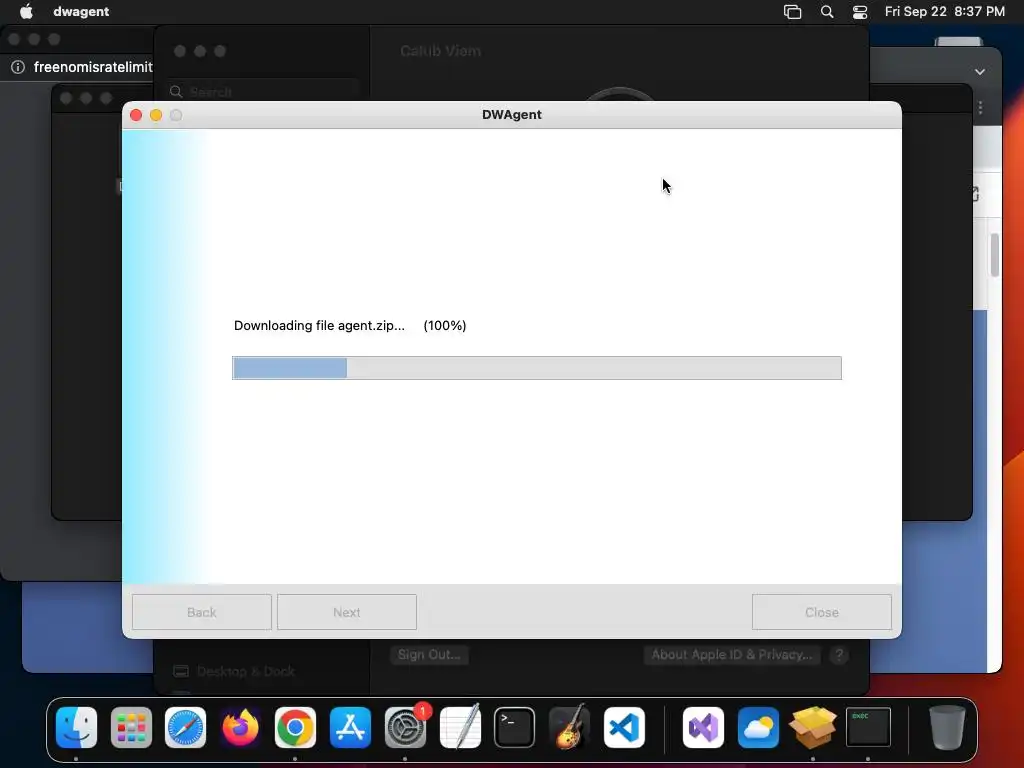This screenshot has height=768, width=1024.
Task: Click the package box installer dock icon
Action: [813, 727]
